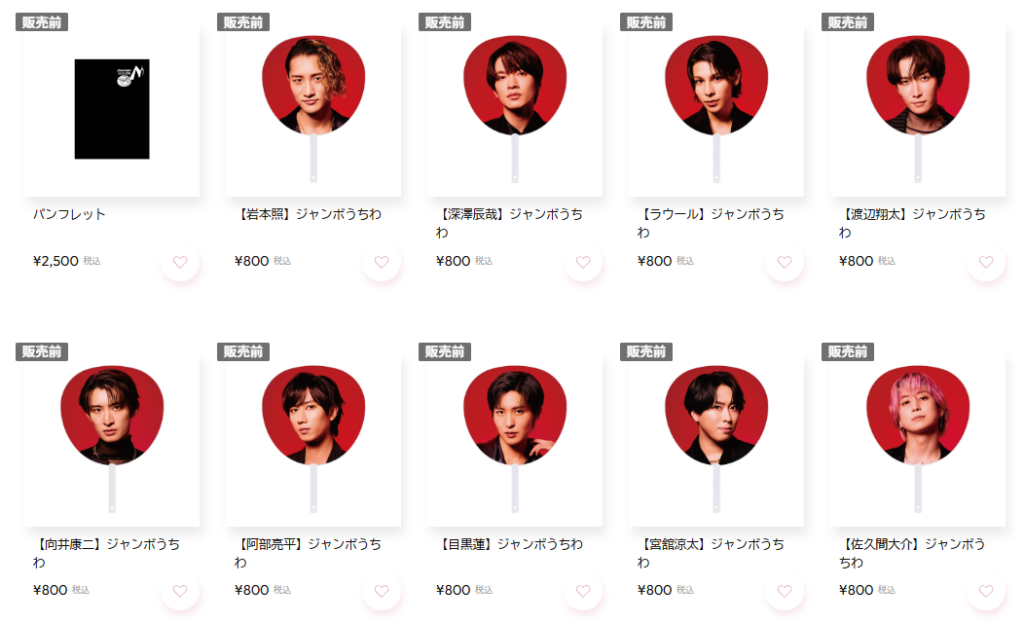Screen dimensions: 1024x623
Task: Click the ¥2,500 price of パンフレット
Action: tap(56, 261)
